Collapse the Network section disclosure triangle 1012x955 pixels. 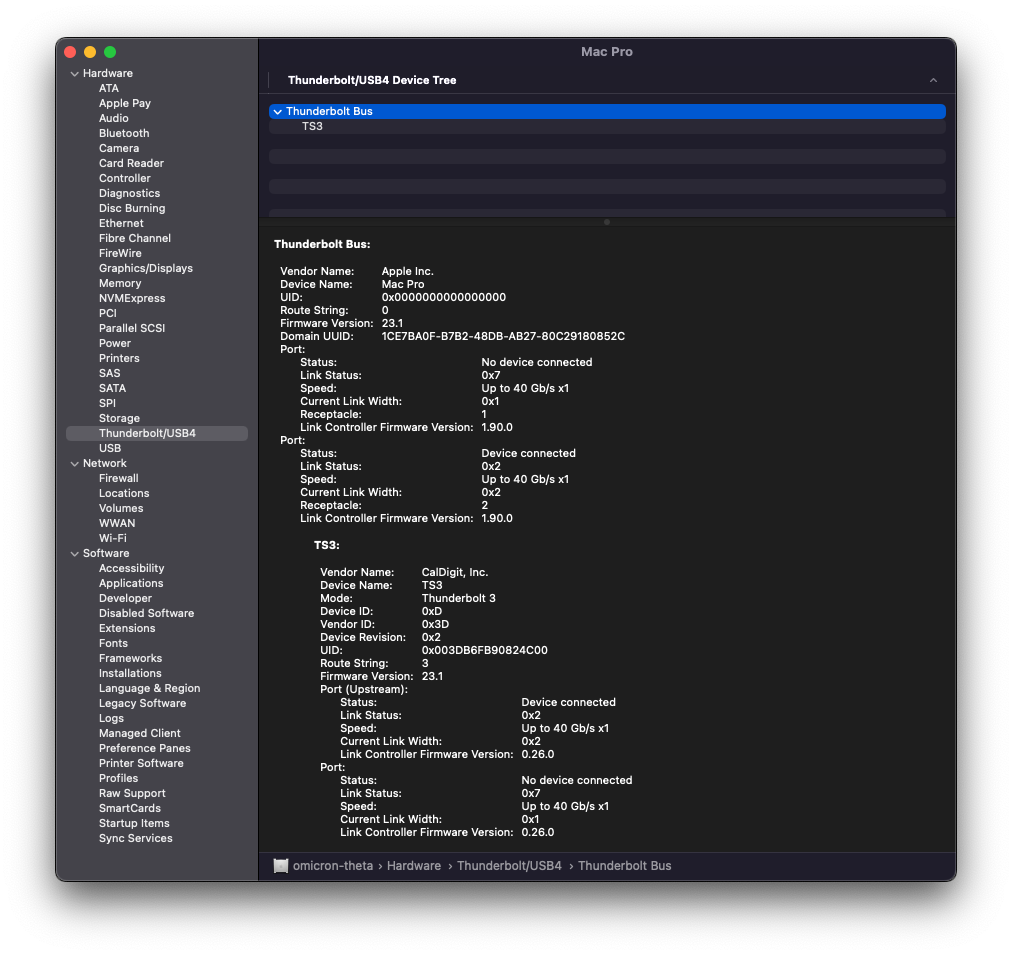click(74, 464)
